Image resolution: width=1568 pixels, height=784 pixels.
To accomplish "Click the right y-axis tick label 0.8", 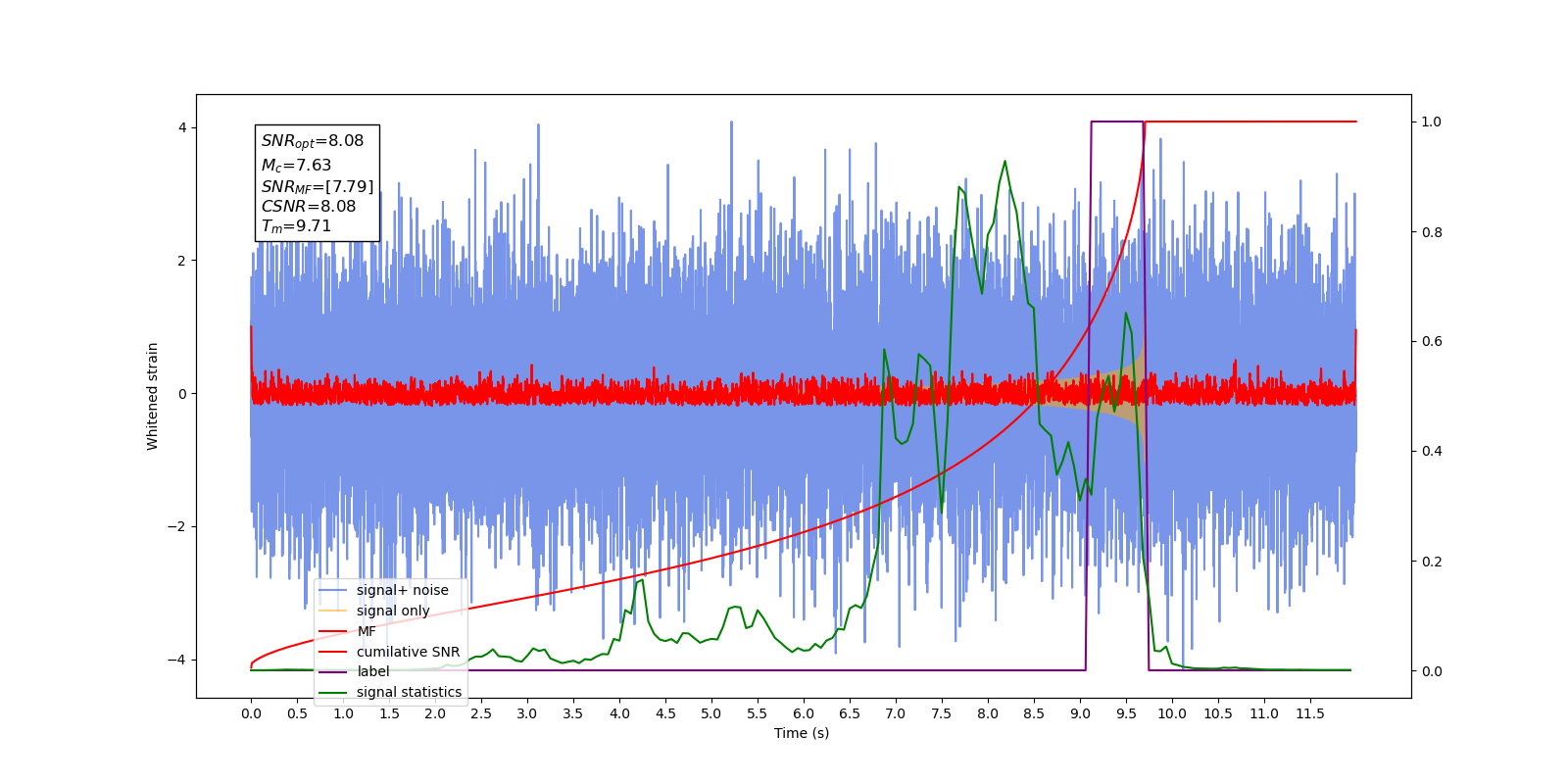I will 1432,232.
